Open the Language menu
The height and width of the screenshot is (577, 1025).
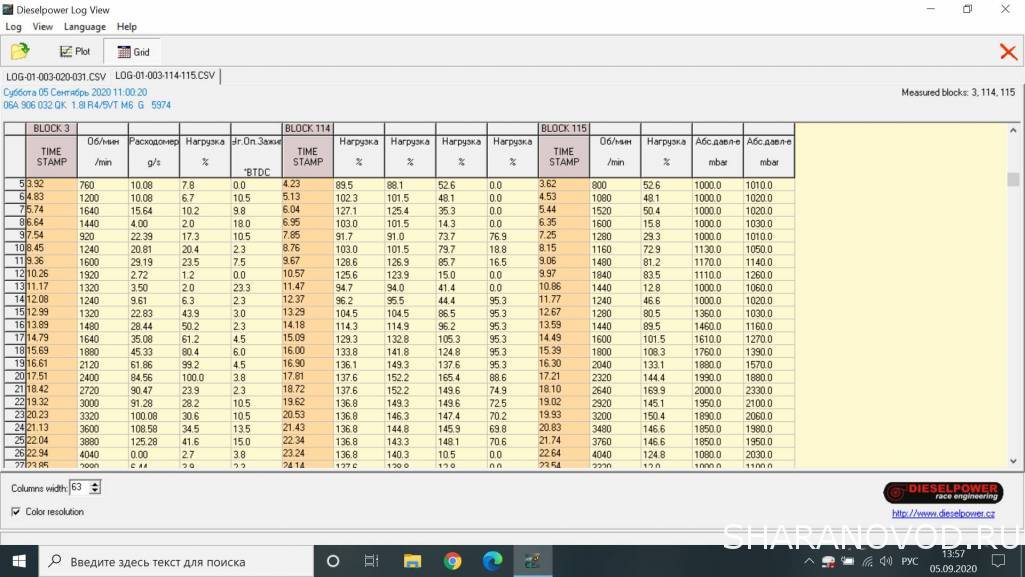pyautogui.click(x=84, y=27)
